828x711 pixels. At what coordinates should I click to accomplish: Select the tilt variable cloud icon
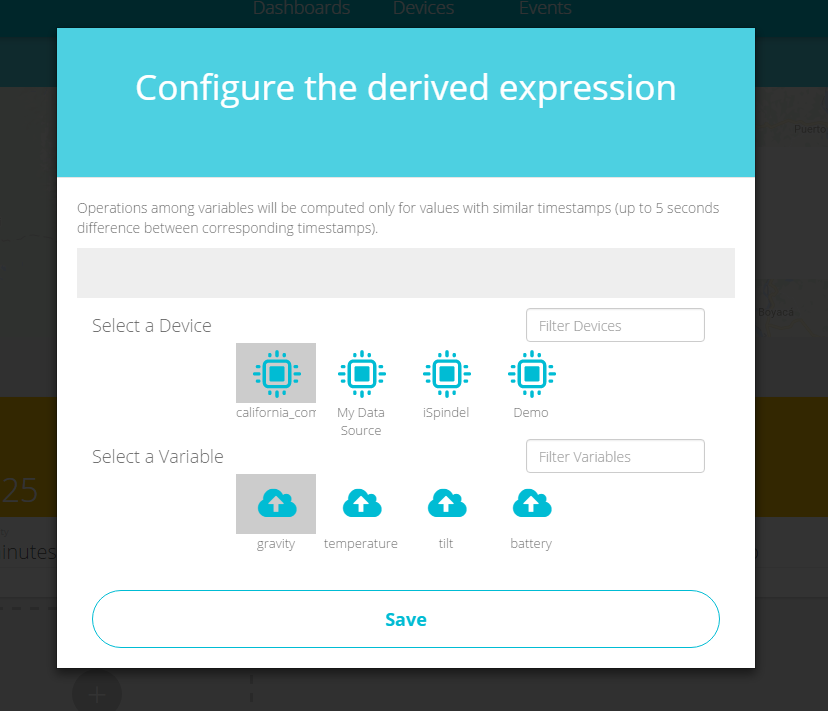click(x=446, y=504)
